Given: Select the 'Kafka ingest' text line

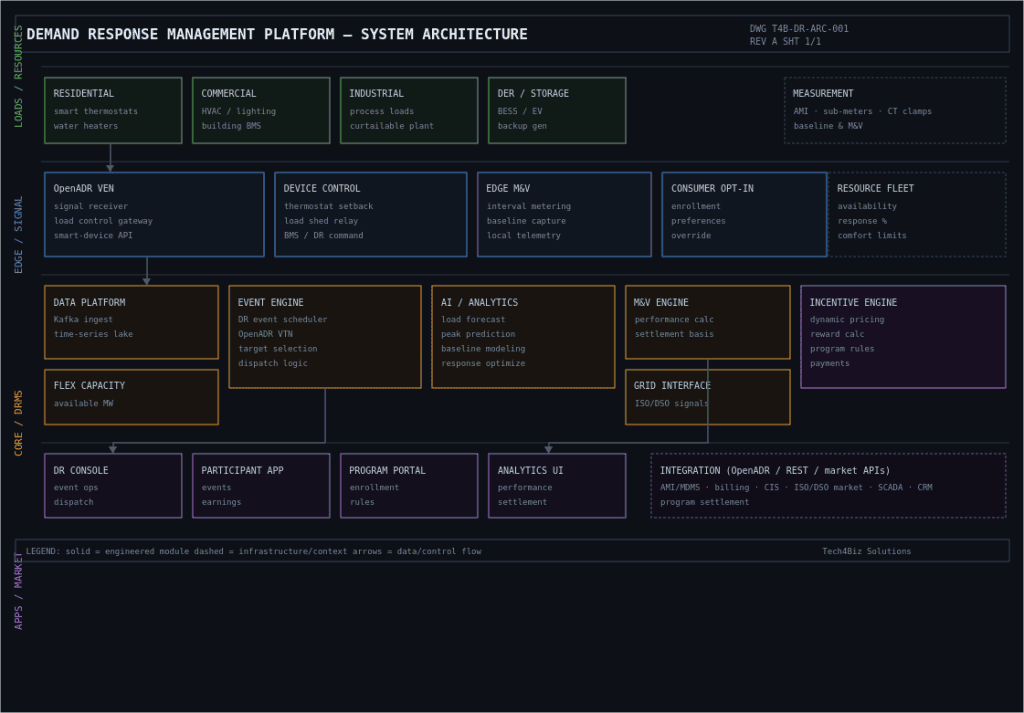Looking at the screenshot, I should (84, 319).
